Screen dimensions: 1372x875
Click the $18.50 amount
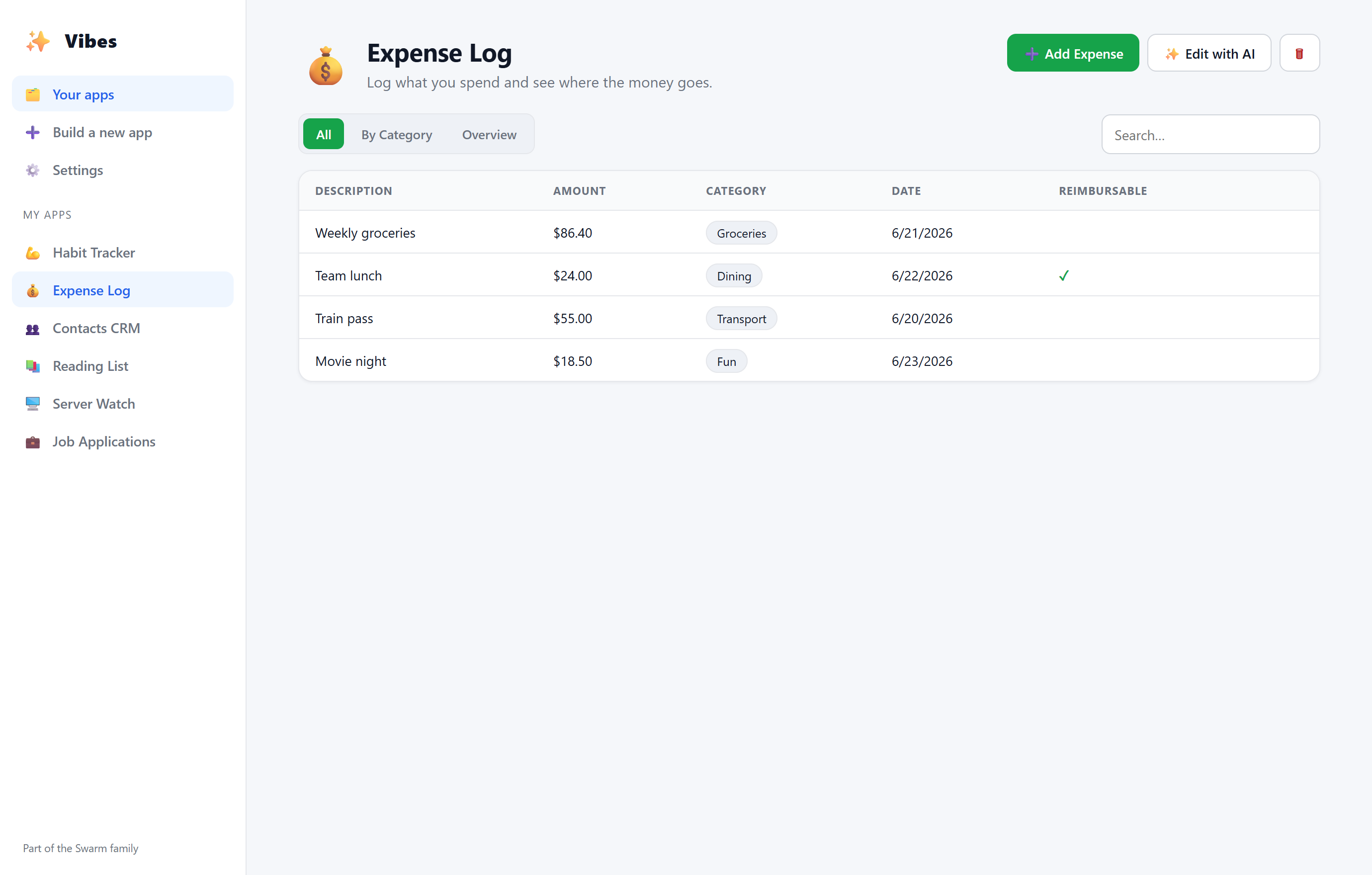572,361
